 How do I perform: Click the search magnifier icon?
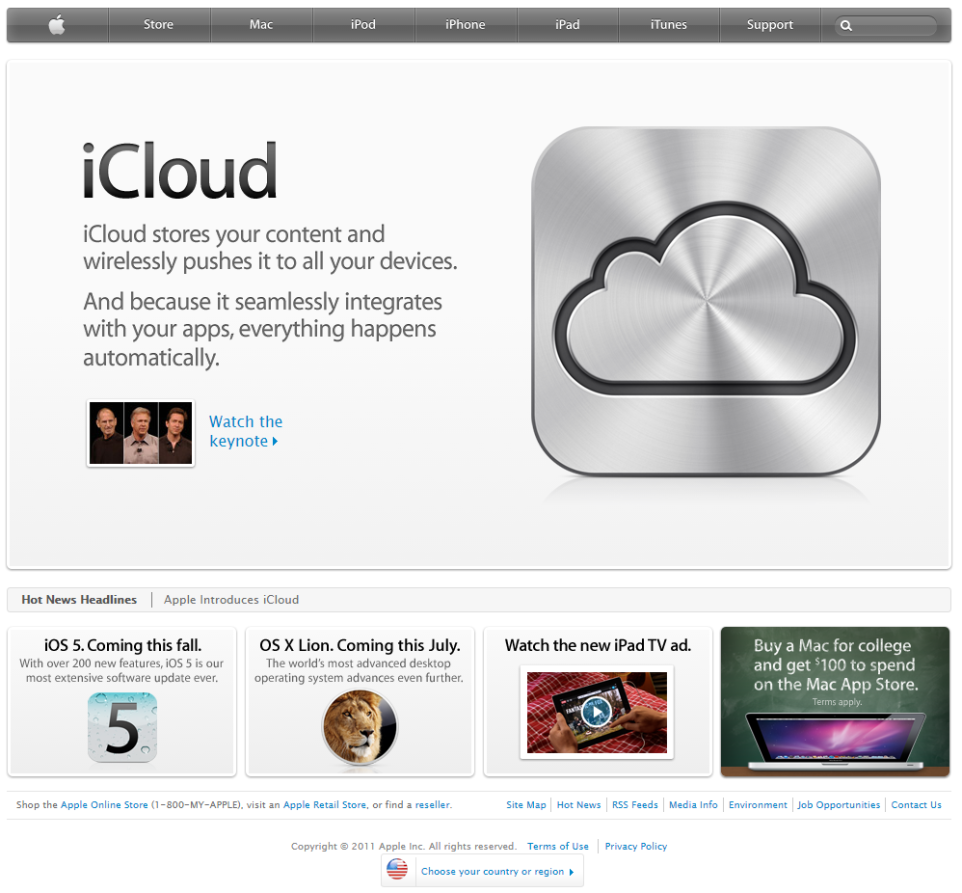pyautogui.click(x=846, y=26)
